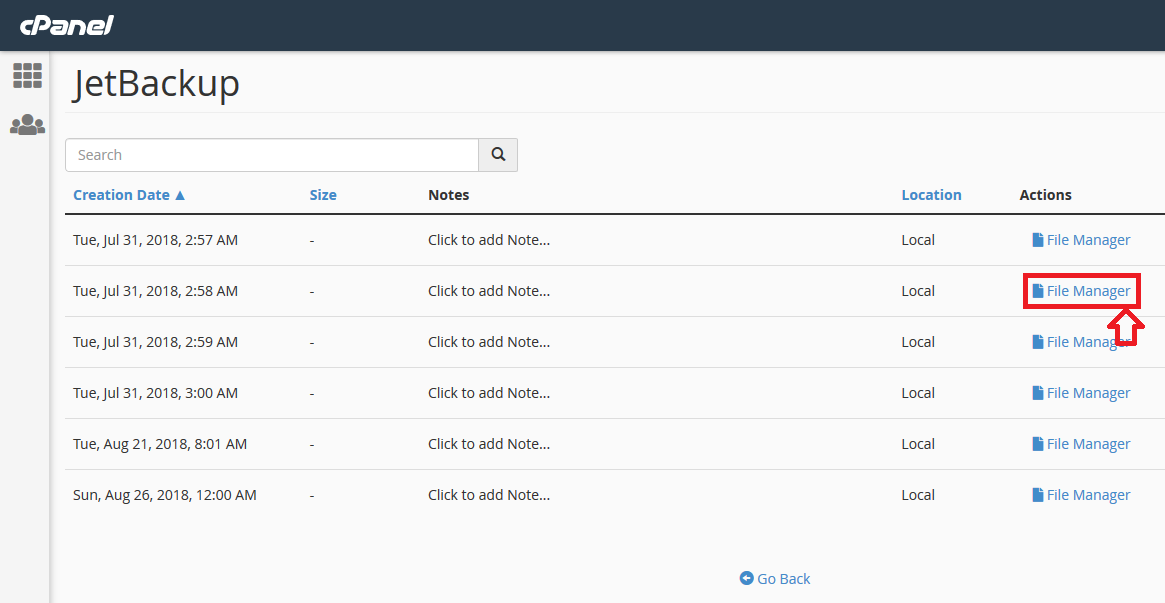Click the Go Back arrow icon
The width and height of the screenshot is (1165, 603).
pyautogui.click(x=746, y=578)
